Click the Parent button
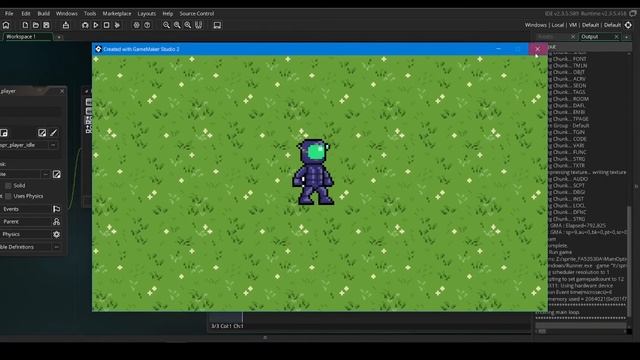Screen dimensions: 640x360 (24, 222)
